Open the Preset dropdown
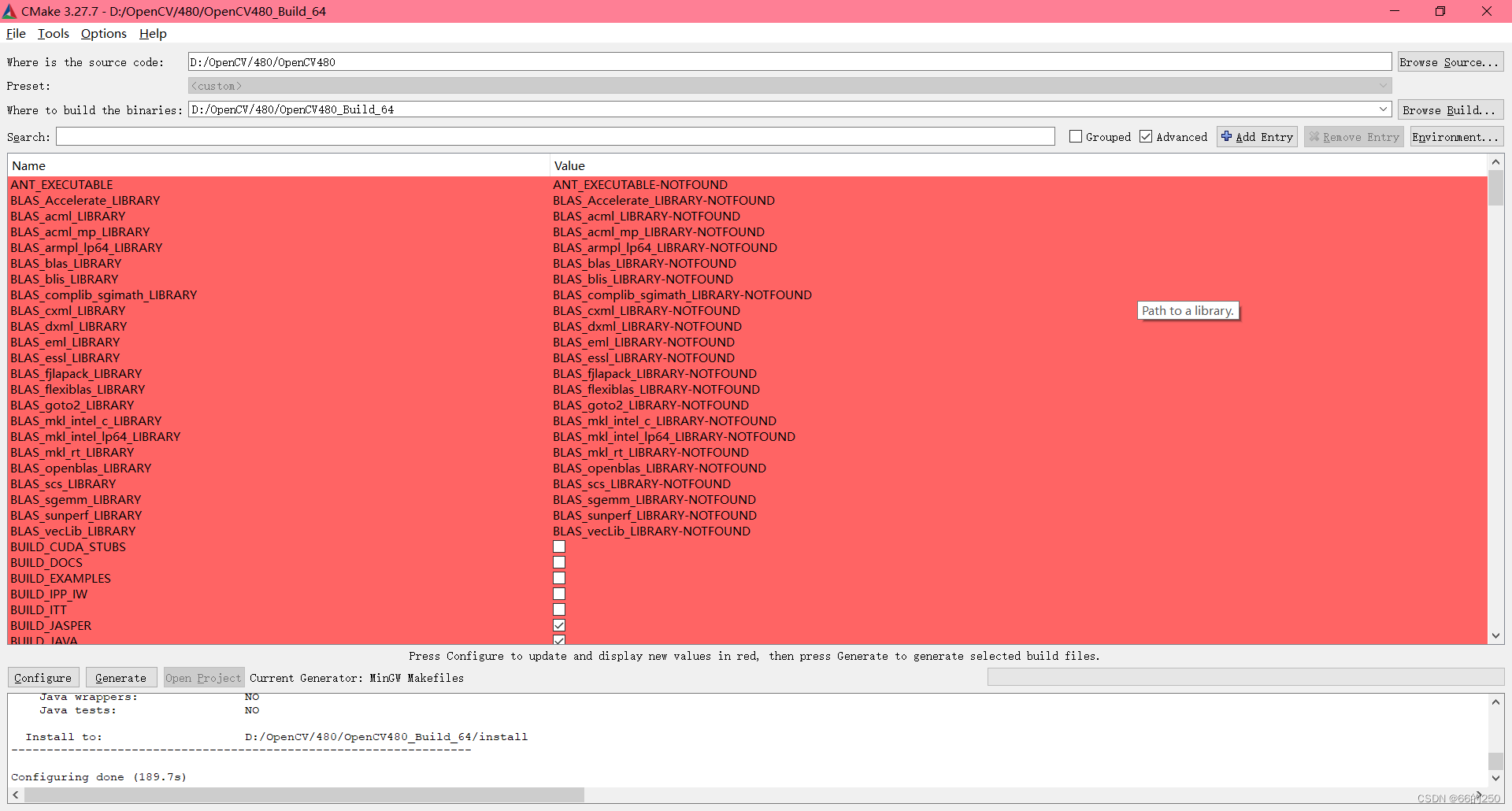 pyautogui.click(x=1384, y=85)
